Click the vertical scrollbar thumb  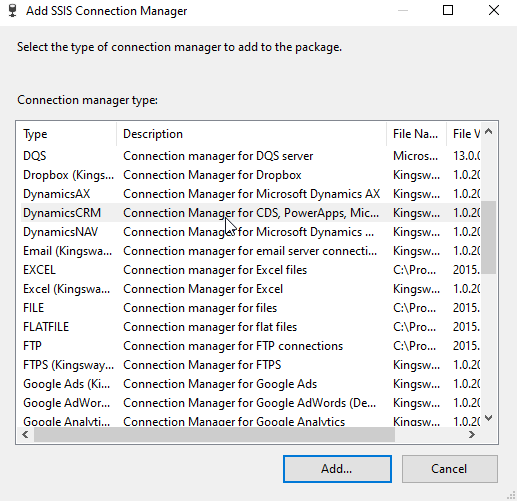point(489,237)
